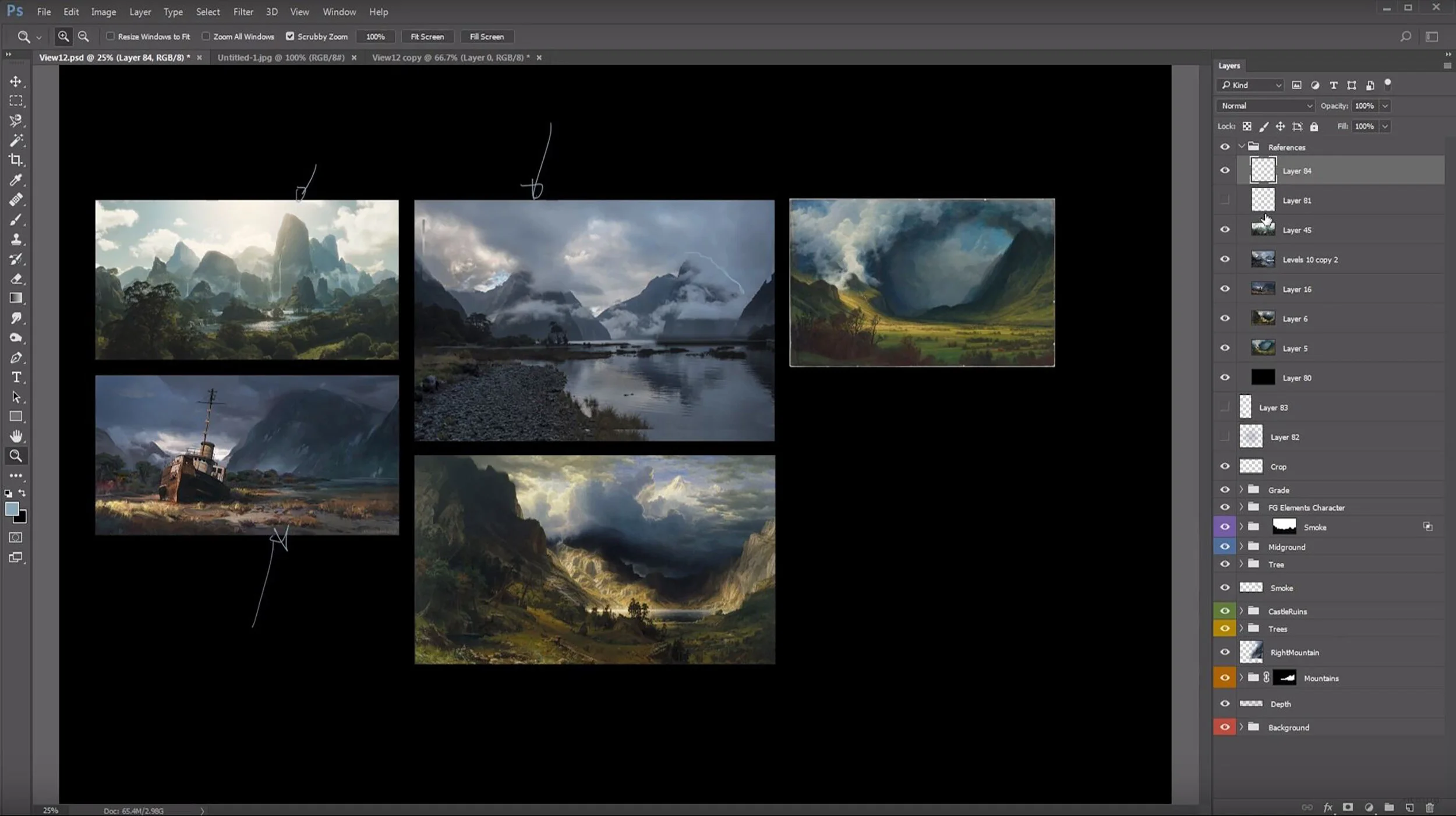This screenshot has width=1456, height=816.
Task: Select the Move tool
Action: tap(16, 82)
